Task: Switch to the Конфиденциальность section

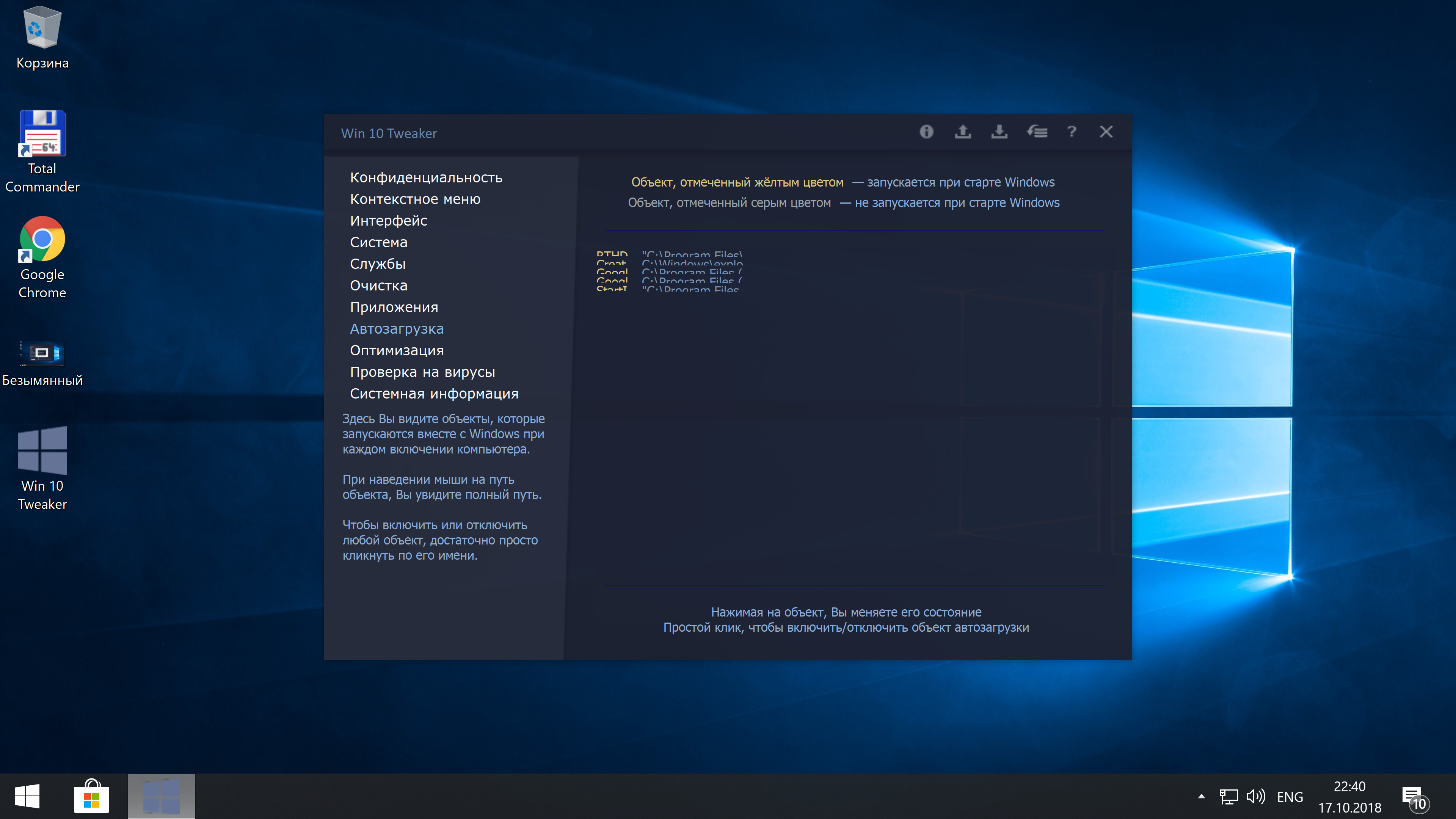Action: coord(425,177)
